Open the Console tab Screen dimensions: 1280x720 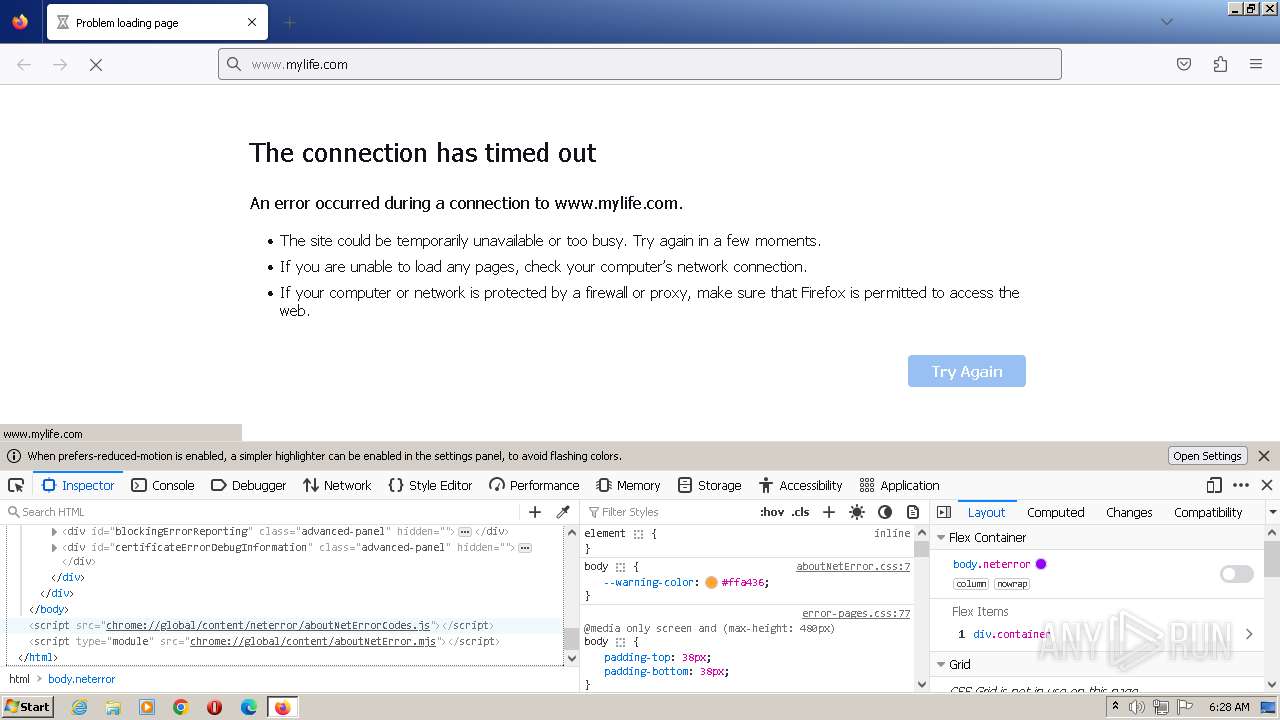163,485
